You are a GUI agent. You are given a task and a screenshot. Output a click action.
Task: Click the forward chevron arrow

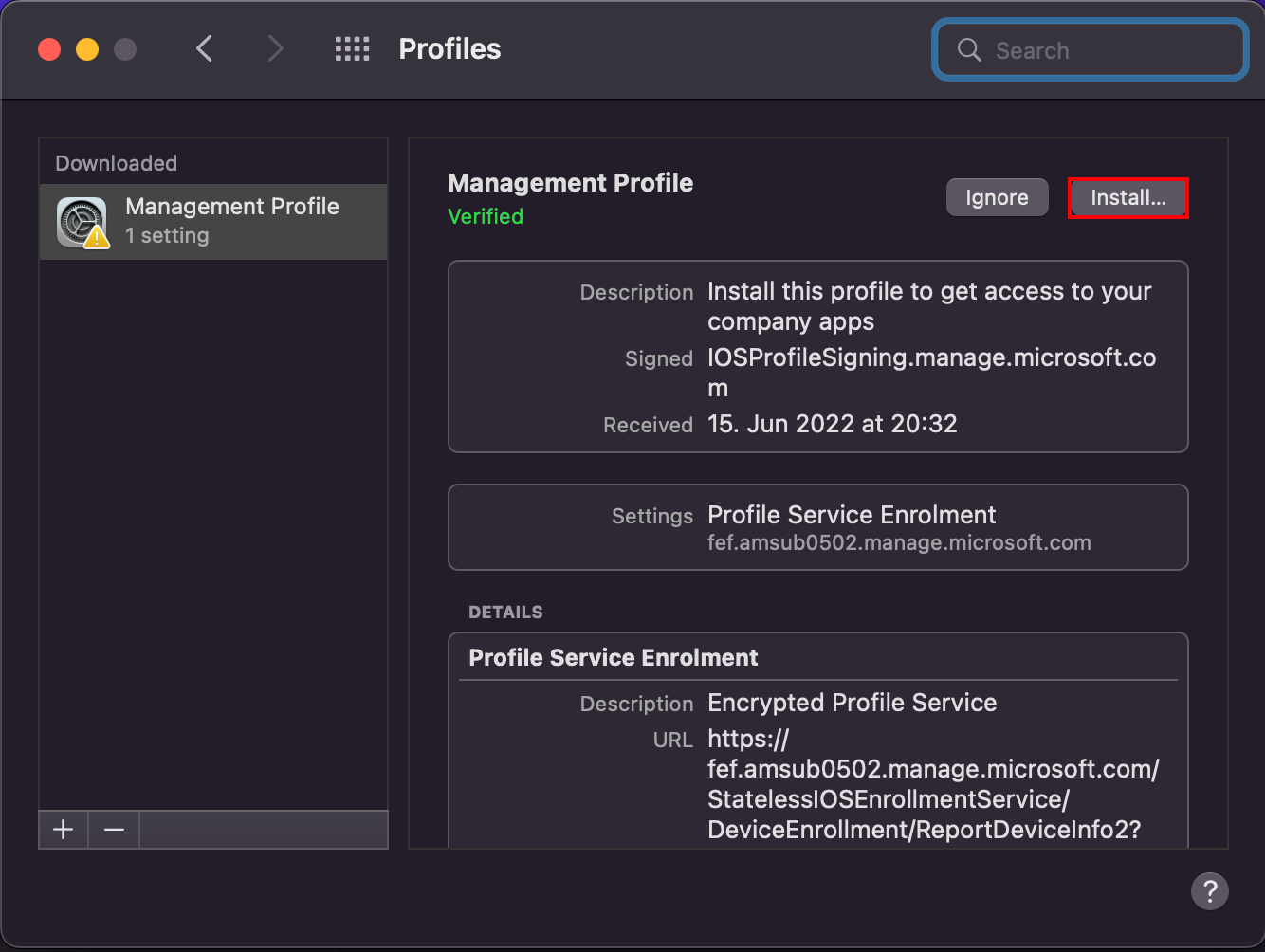(x=275, y=48)
